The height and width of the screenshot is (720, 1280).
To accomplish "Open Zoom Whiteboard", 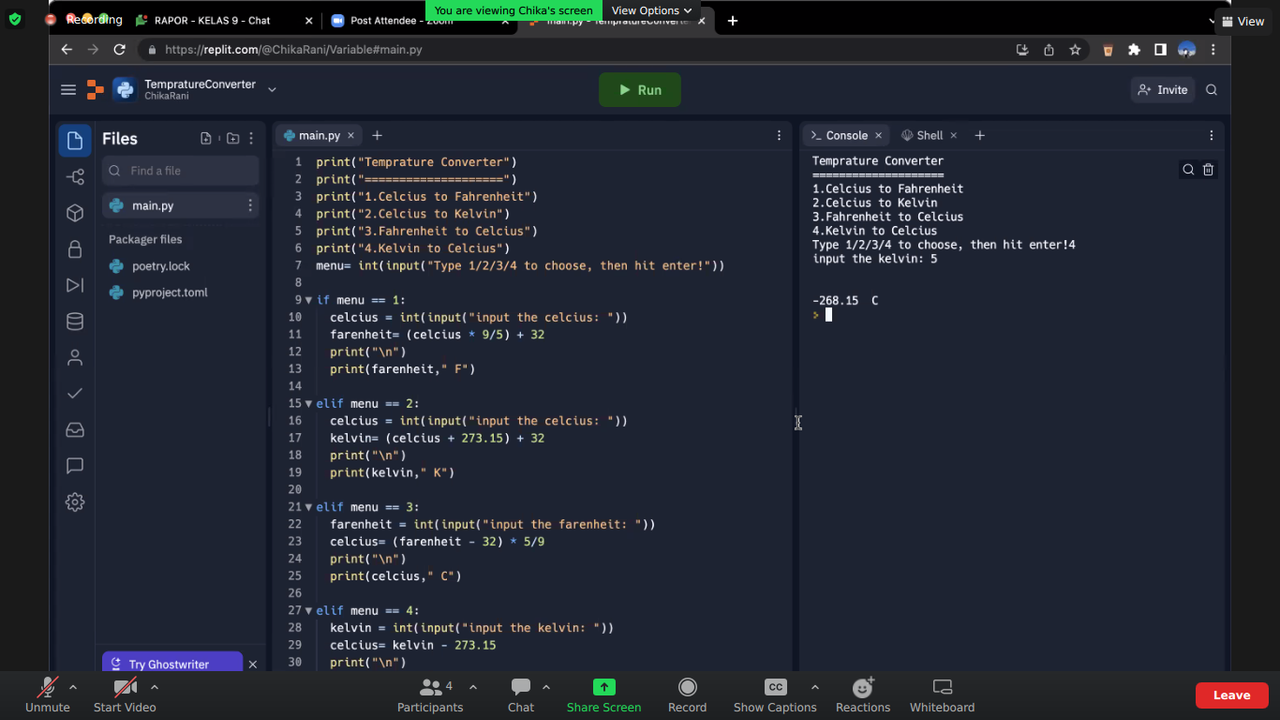I will (942, 694).
